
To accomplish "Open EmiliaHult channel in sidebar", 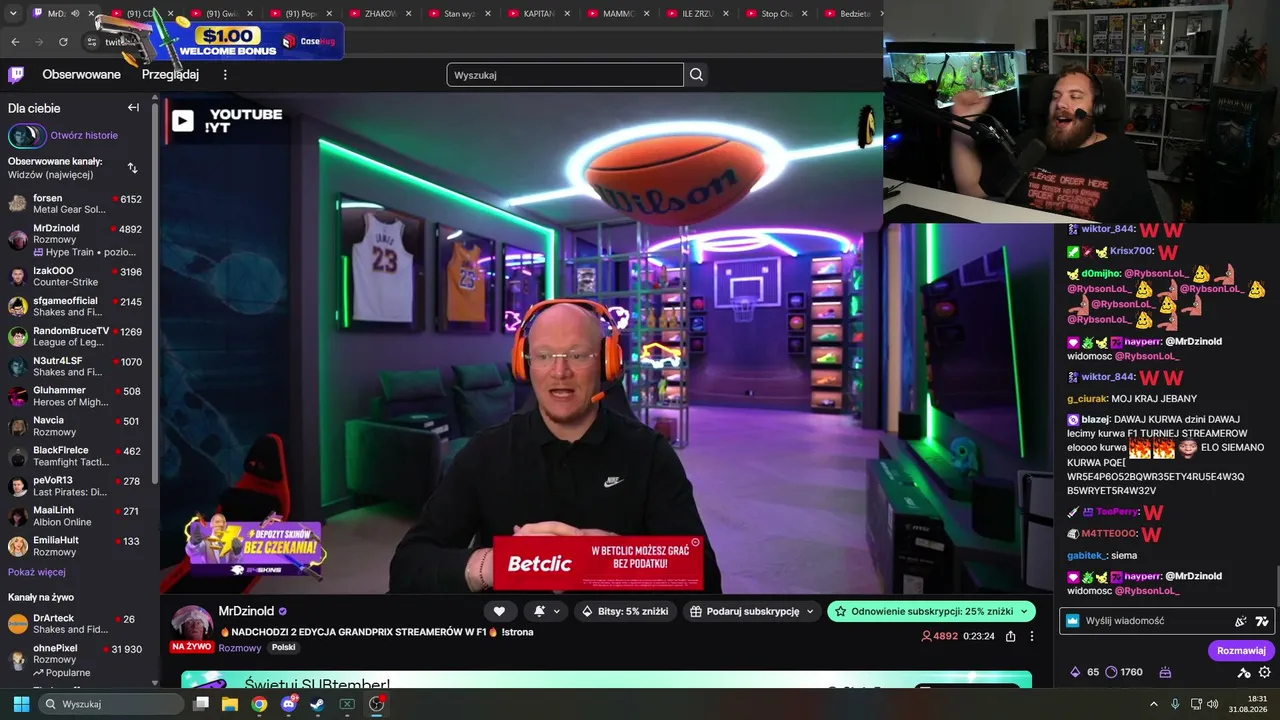I will point(75,546).
